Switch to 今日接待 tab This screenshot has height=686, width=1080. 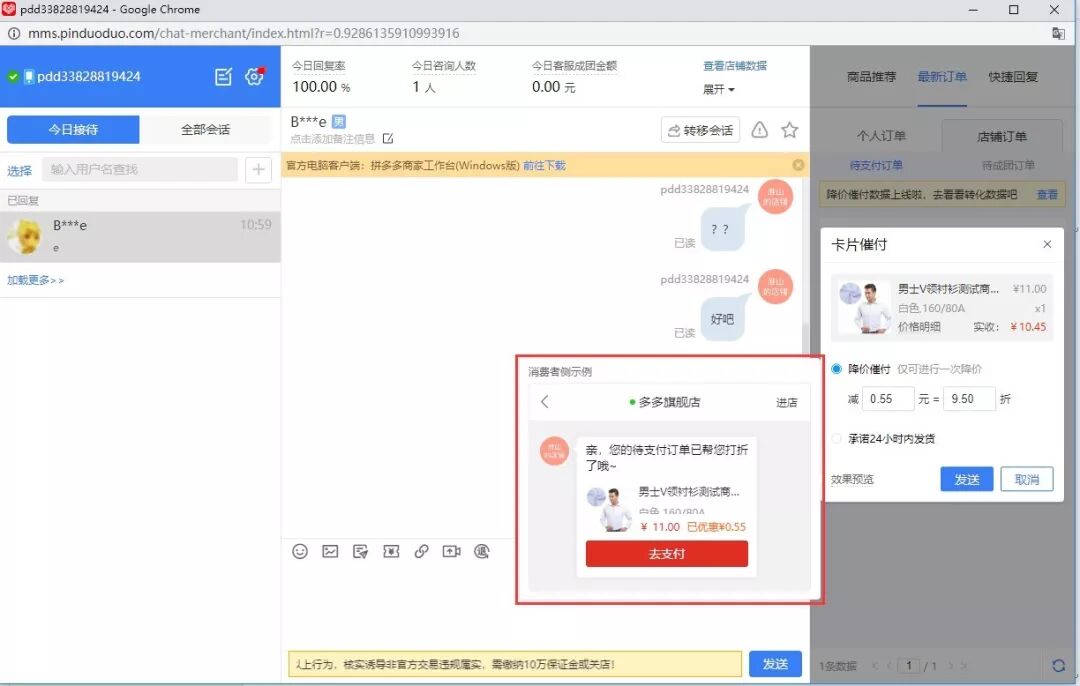(x=73, y=129)
